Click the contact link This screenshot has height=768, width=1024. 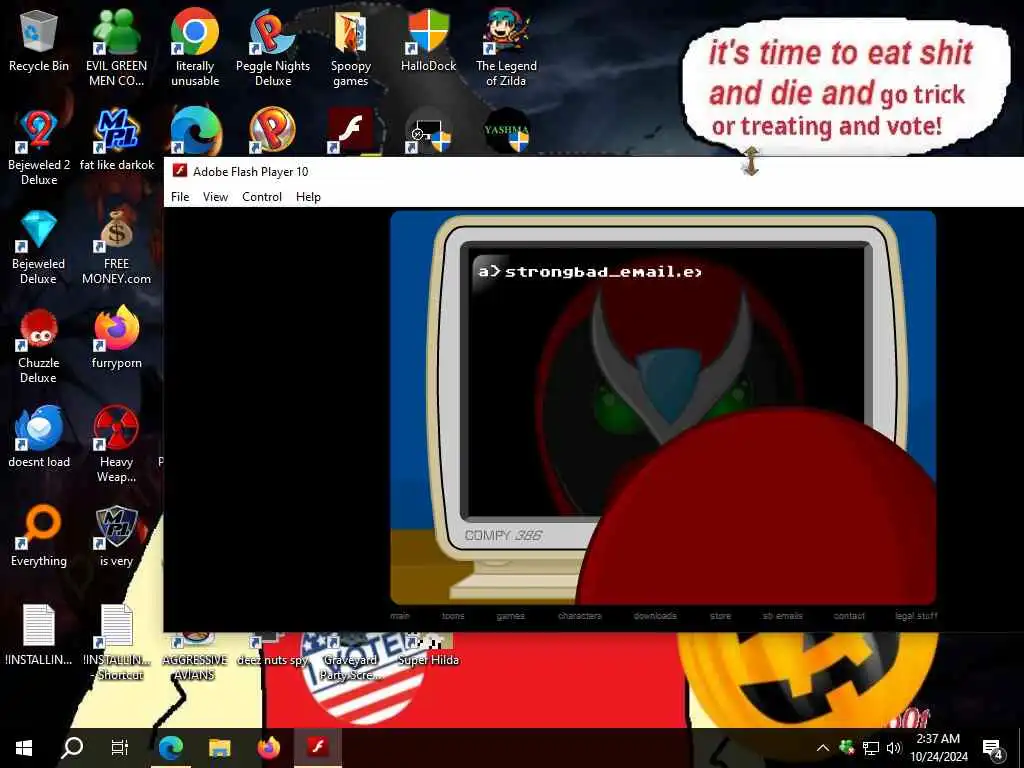849,616
